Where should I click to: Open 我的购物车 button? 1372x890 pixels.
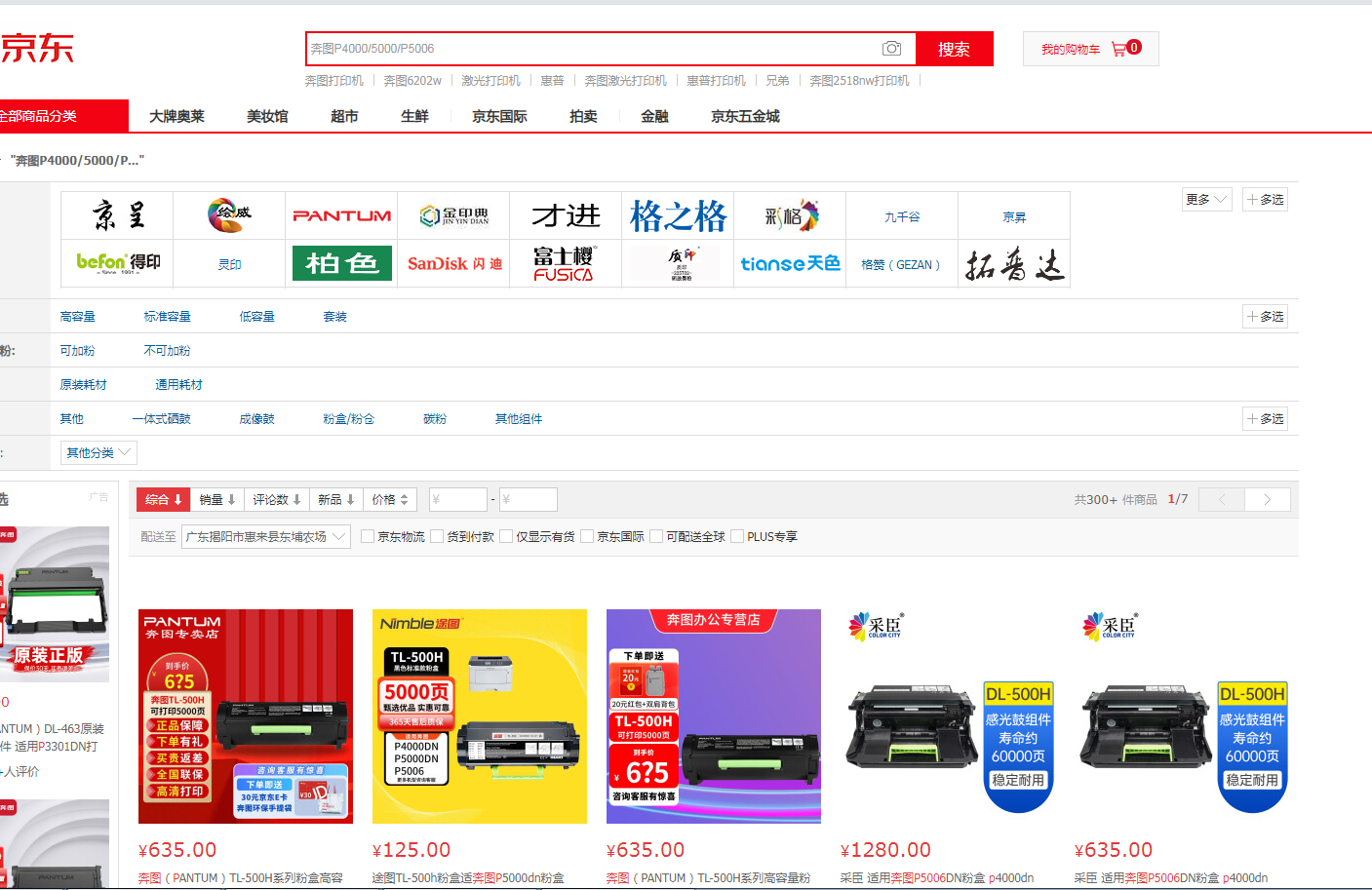tap(1090, 49)
